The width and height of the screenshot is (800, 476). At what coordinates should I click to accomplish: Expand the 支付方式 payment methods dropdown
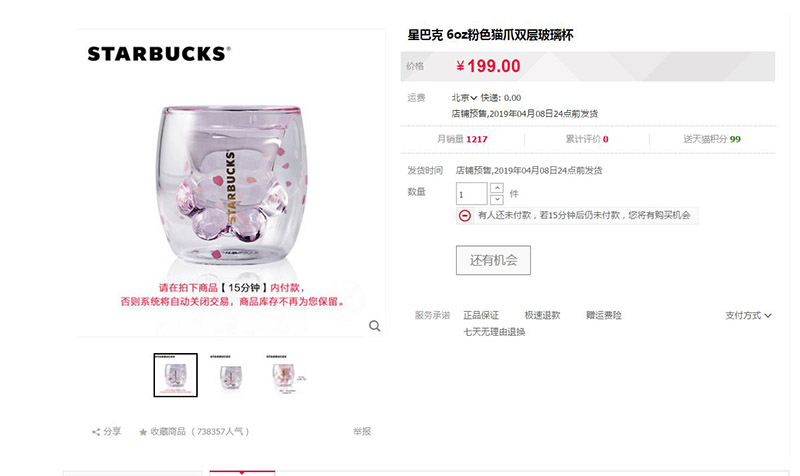[x=748, y=315]
